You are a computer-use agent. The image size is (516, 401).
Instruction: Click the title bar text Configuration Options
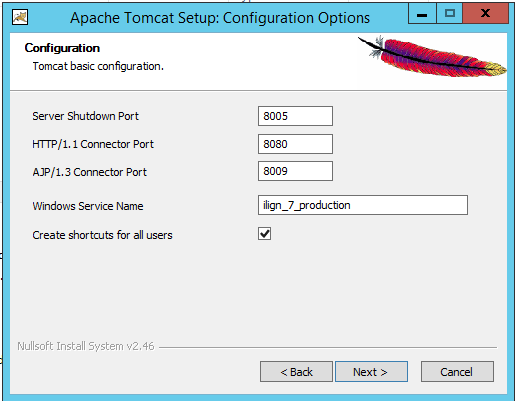tap(296, 18)
